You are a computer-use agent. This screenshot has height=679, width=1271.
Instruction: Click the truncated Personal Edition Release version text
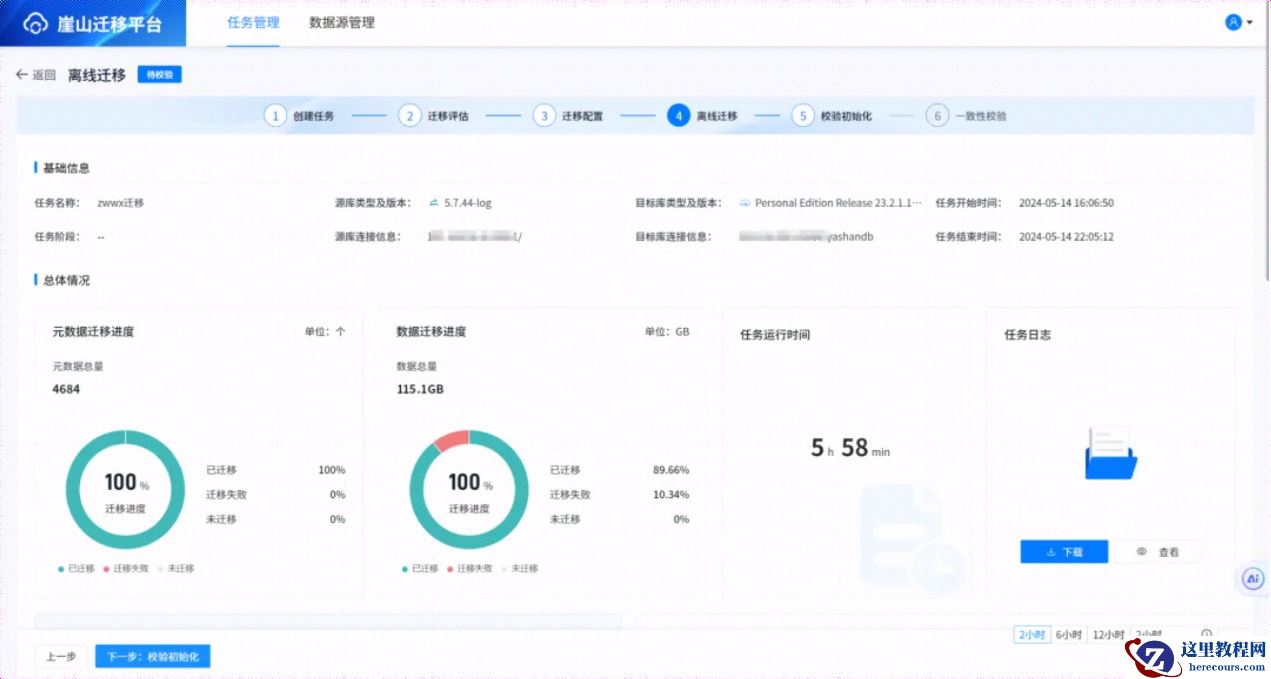click(x=838, y=203)
